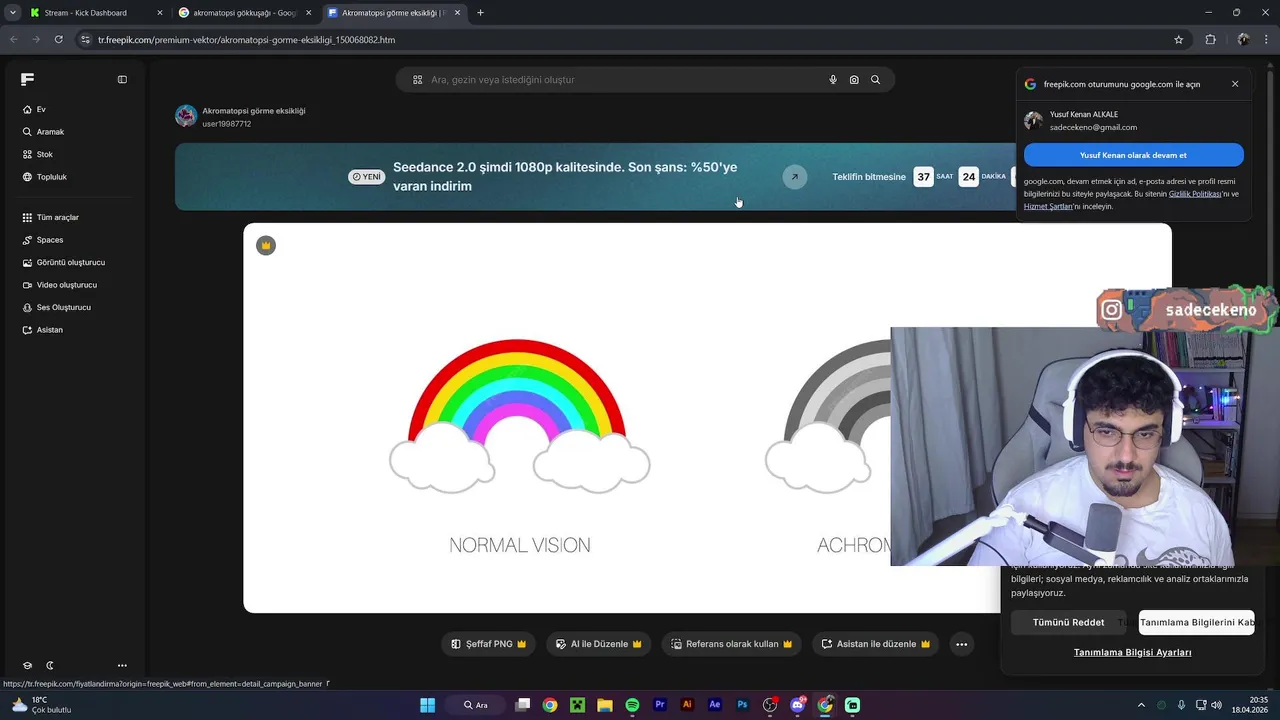Open the Chrome three-dot menu

pos(1267,40)
